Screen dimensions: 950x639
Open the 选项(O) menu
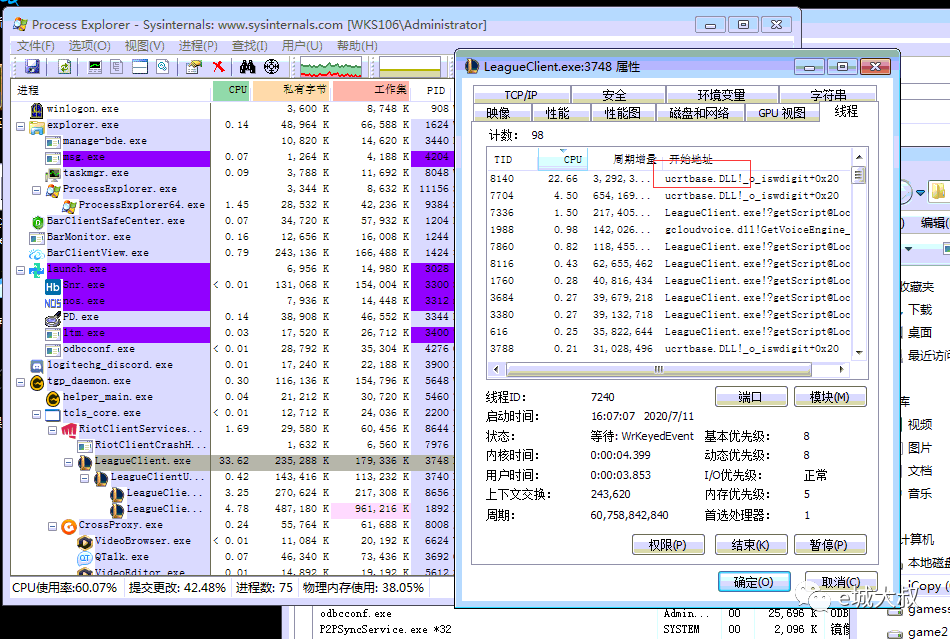point(89,45)
